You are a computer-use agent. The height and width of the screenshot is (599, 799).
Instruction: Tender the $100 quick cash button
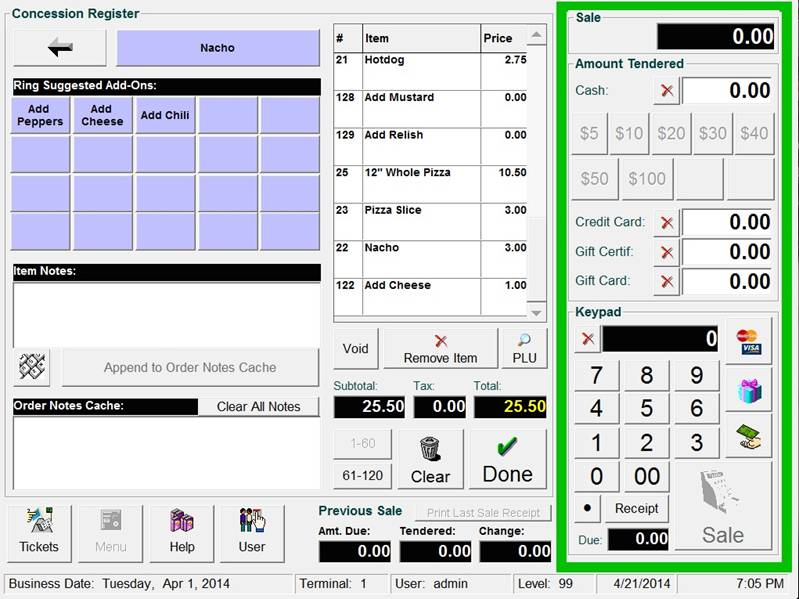647,179
